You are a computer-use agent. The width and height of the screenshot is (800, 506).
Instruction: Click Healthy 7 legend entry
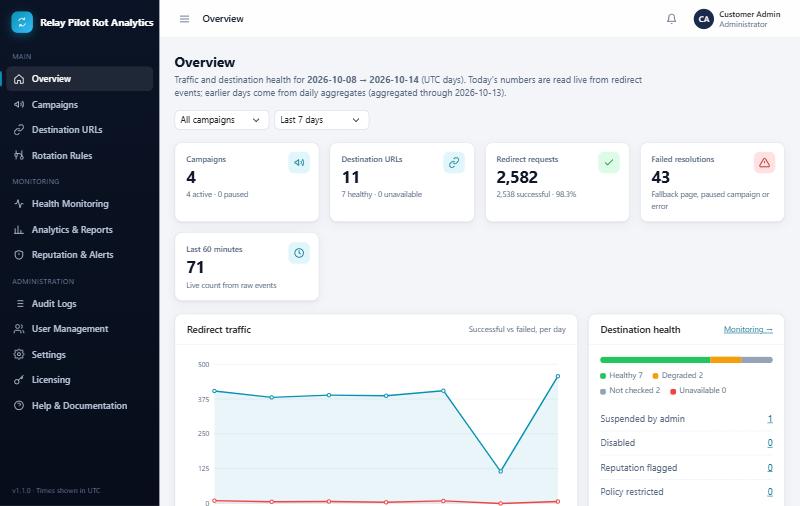coord(621,375)
